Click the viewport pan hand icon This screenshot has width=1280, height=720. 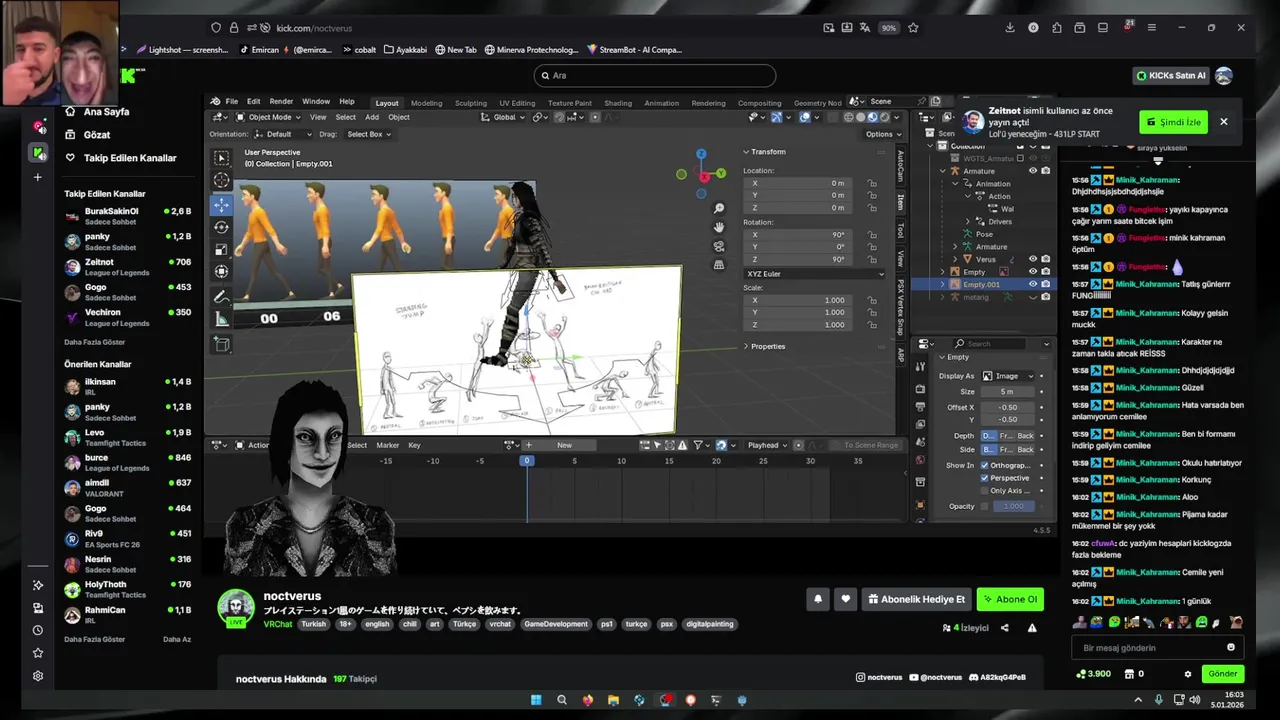click(x=719, y=228)
